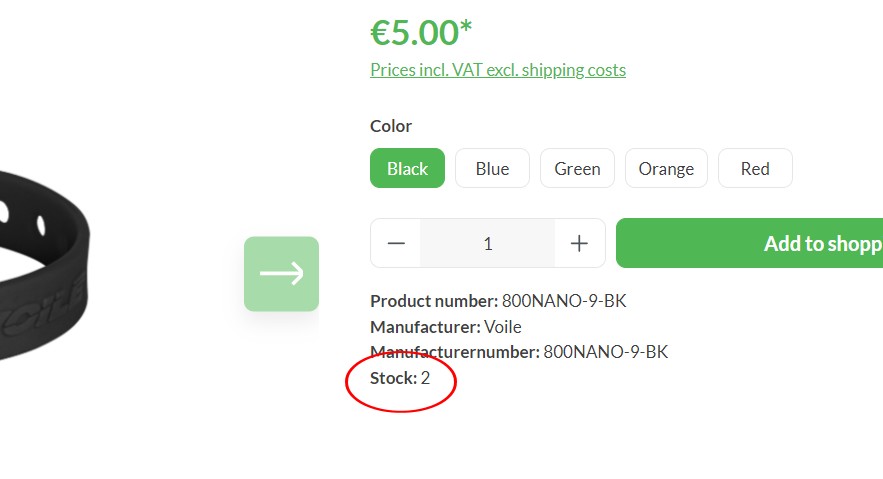The image size is (883, 479).
Task: Click the circled Stock: 2 text
Action: tap(400, 378)
